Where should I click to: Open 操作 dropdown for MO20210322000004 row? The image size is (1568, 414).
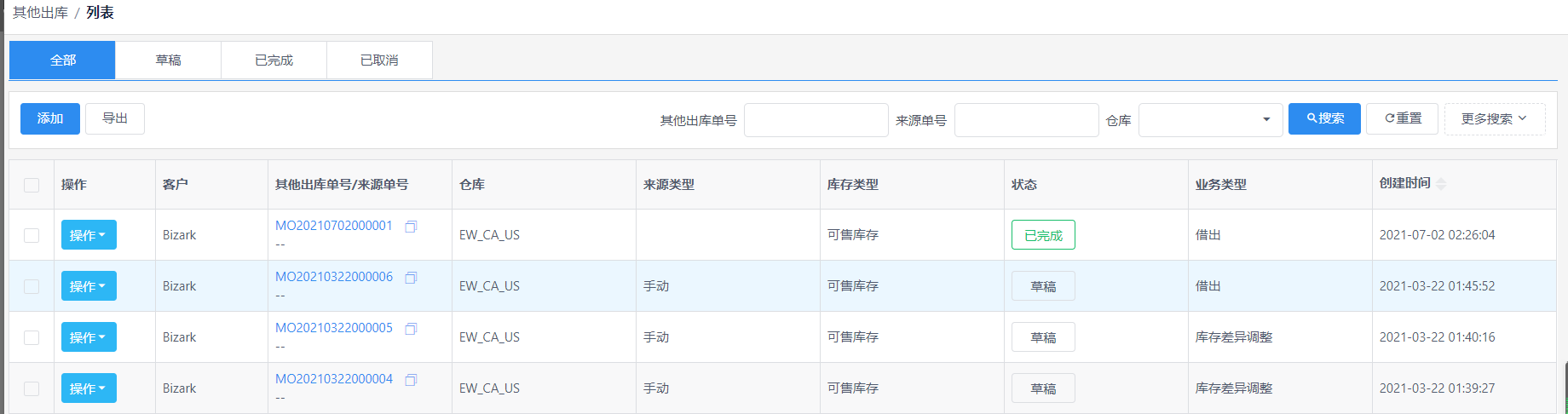(89, 388)
